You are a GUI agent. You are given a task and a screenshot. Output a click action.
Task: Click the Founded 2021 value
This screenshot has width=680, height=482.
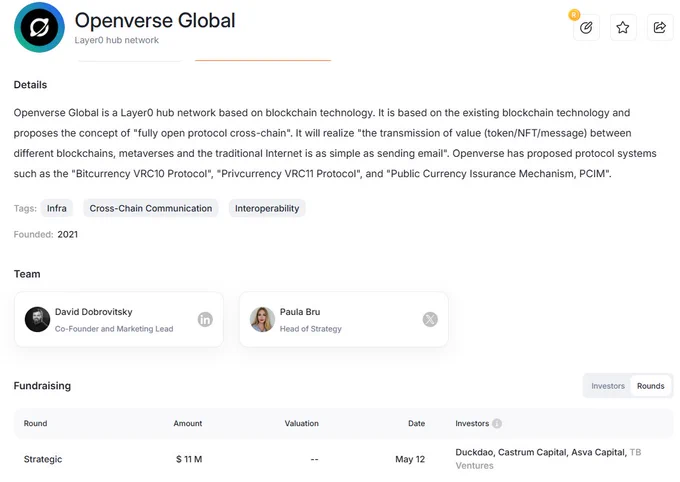point(68,234)
